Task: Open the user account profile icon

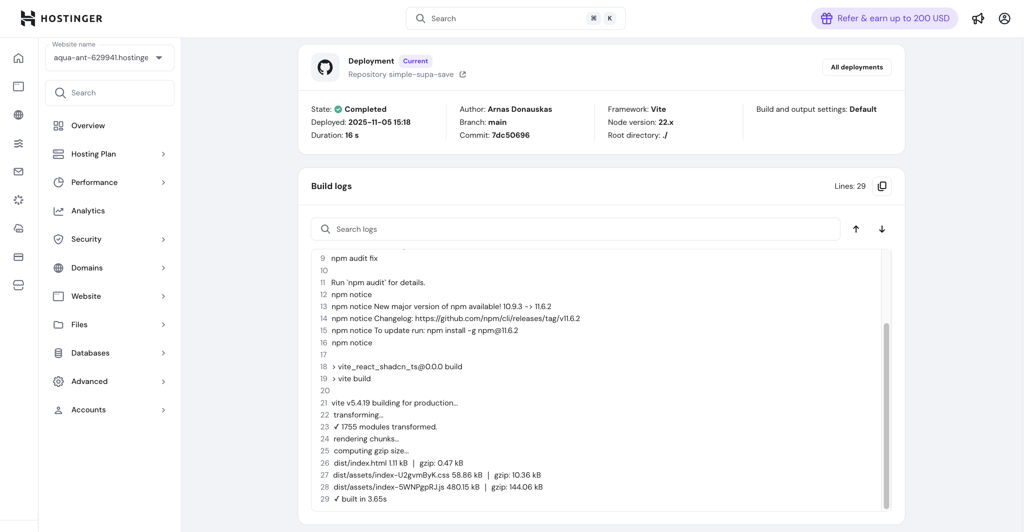Action: point(1004,18)
